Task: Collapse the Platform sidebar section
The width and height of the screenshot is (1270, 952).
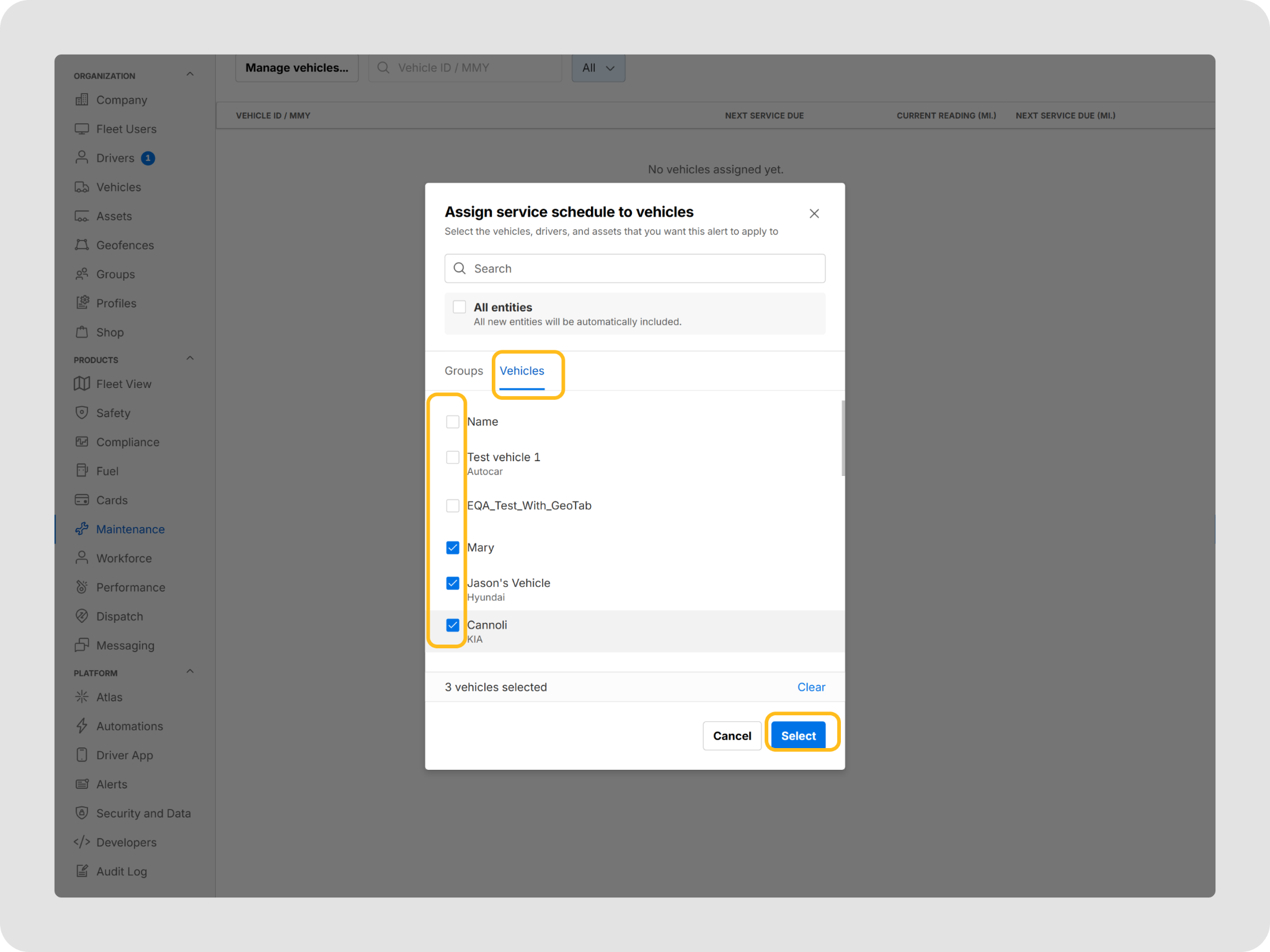Action: click(190, 672)
